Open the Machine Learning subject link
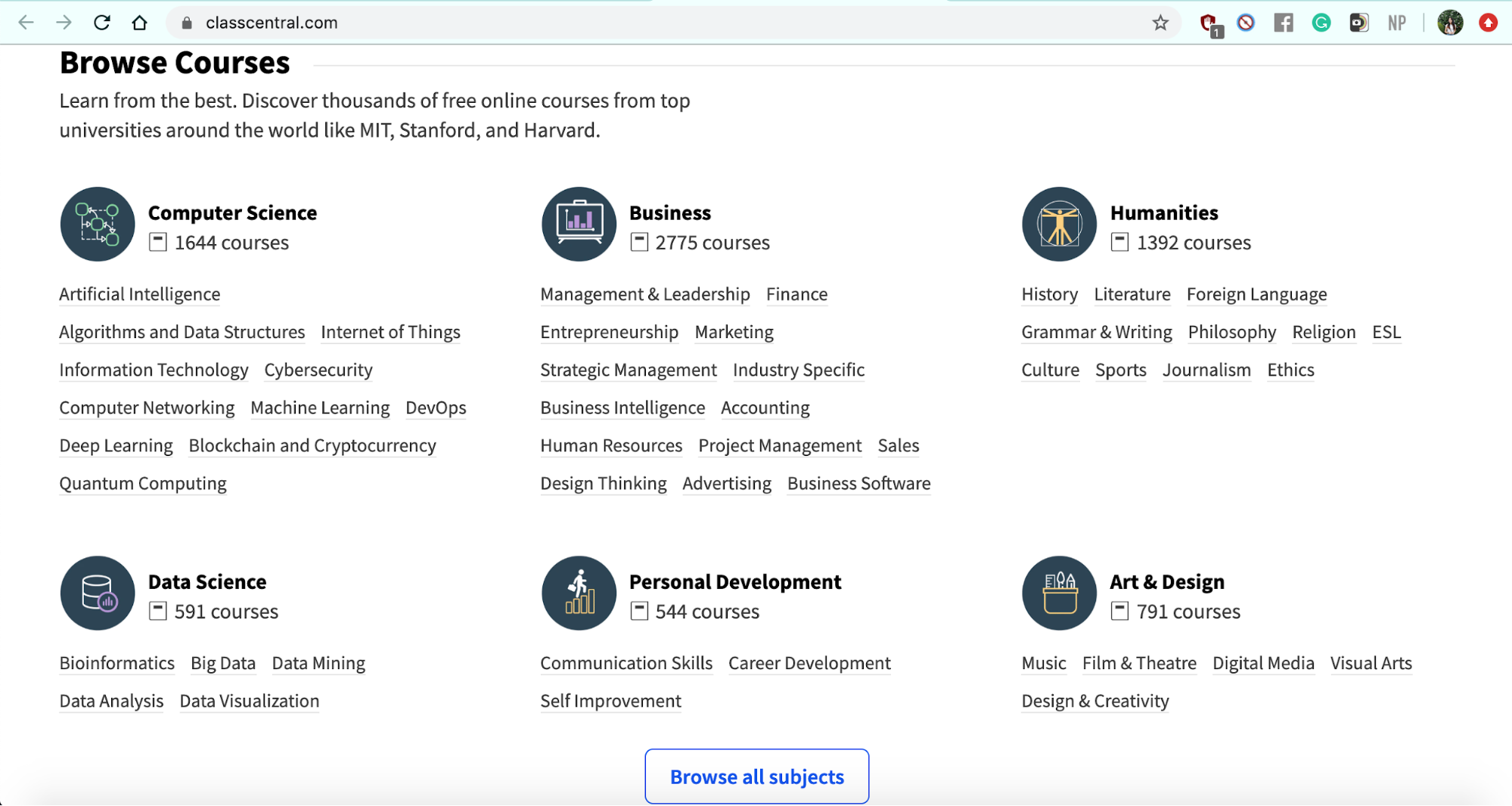Screen dimensions: 1512x806 pos(320,408)
